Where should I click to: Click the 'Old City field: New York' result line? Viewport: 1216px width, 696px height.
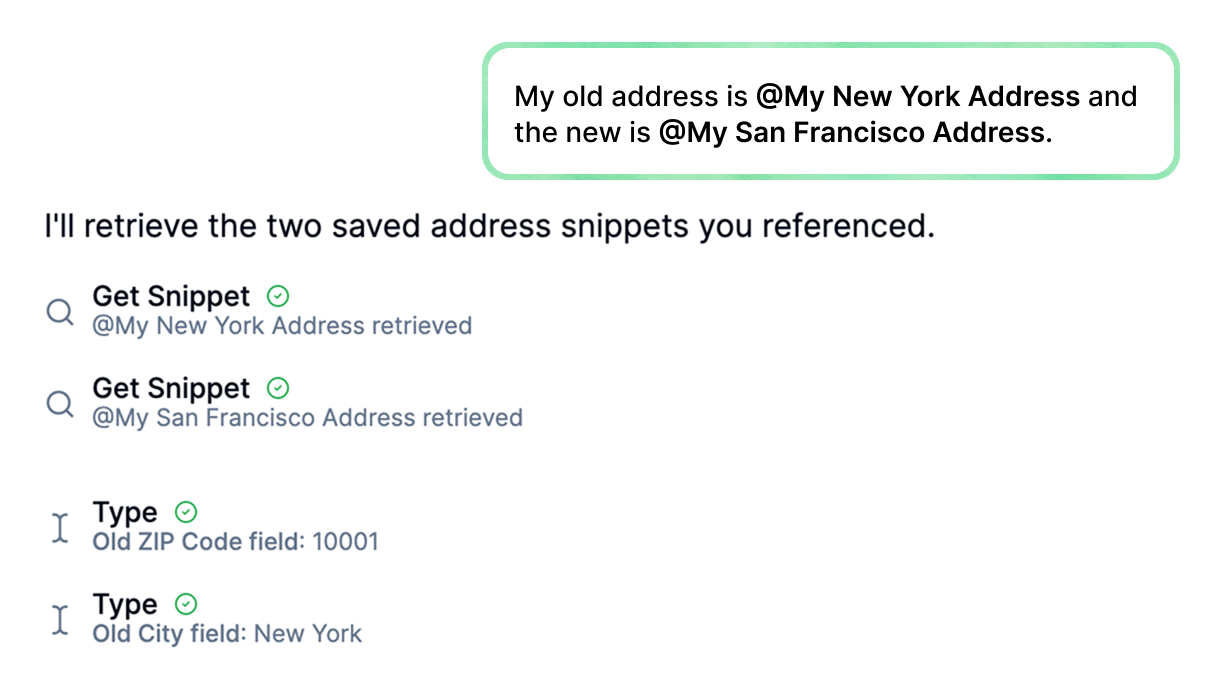pyautogui.click(x=227, y=633)
